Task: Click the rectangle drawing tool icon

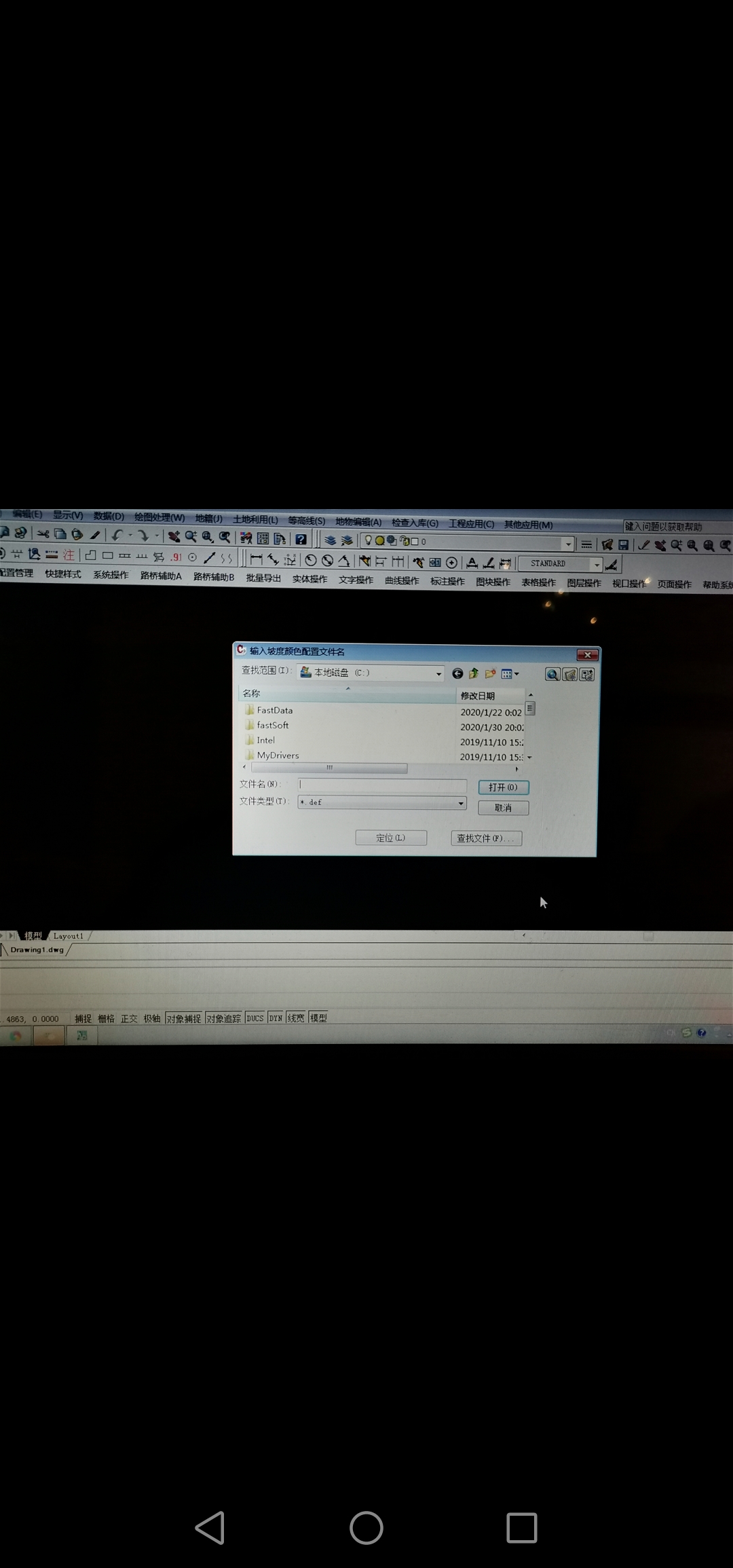Action: (108, 555)
